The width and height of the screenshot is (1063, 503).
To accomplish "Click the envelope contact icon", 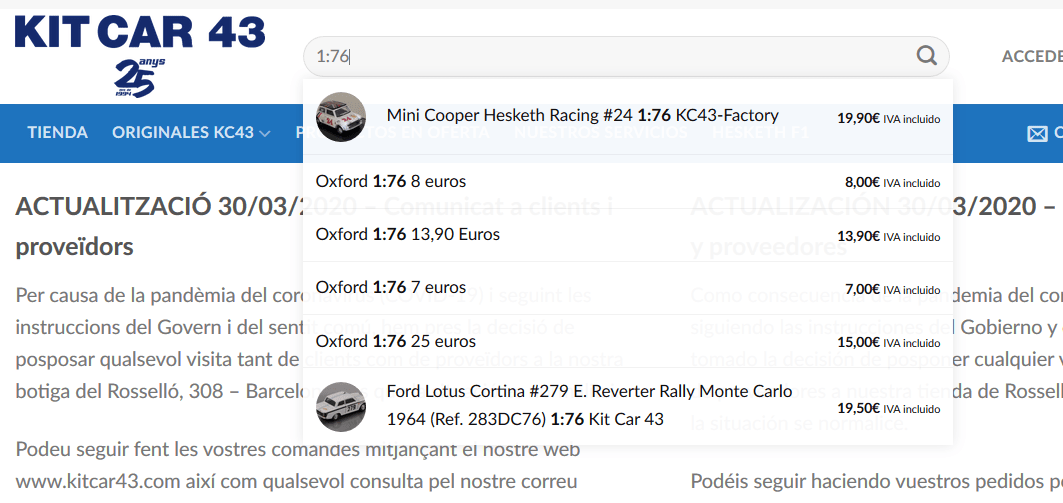I will click(1037, 134).
